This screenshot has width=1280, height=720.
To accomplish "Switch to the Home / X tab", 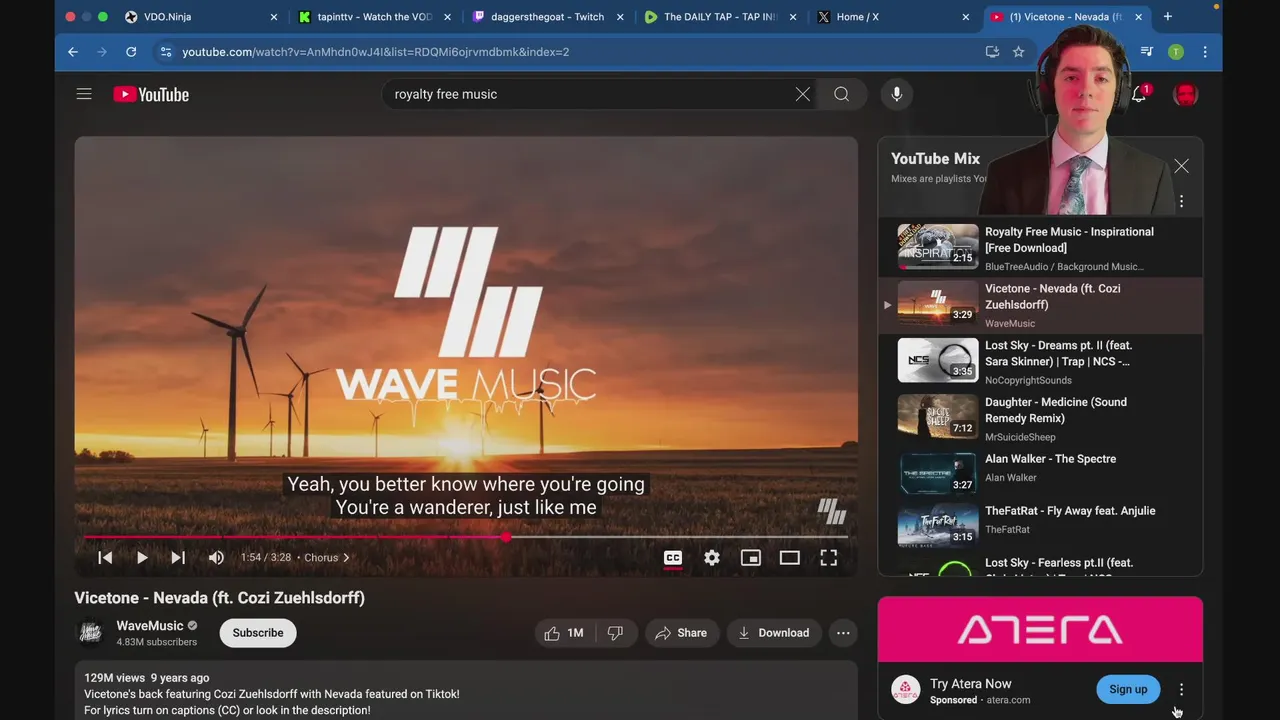I will tap(893, 17).
